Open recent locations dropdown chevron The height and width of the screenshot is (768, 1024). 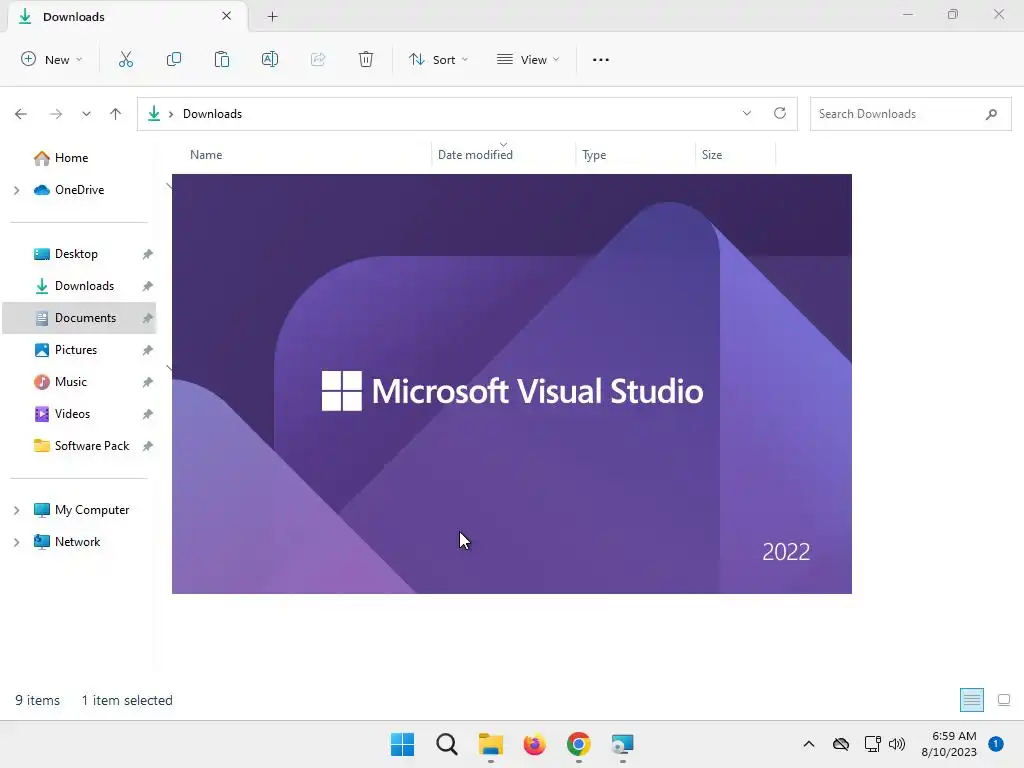(86, 114)
